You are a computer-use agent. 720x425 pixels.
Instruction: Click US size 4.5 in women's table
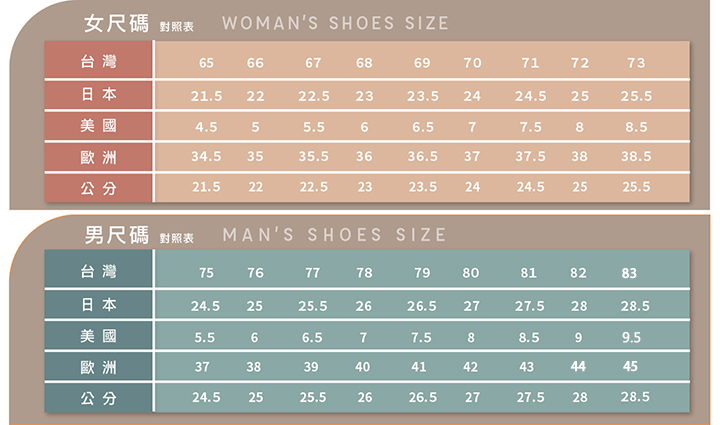pos(206,127)
